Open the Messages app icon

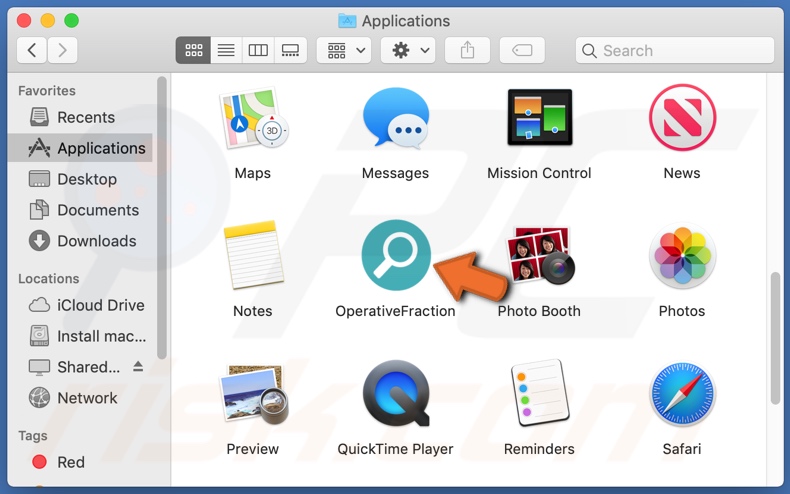click(396, 118)
